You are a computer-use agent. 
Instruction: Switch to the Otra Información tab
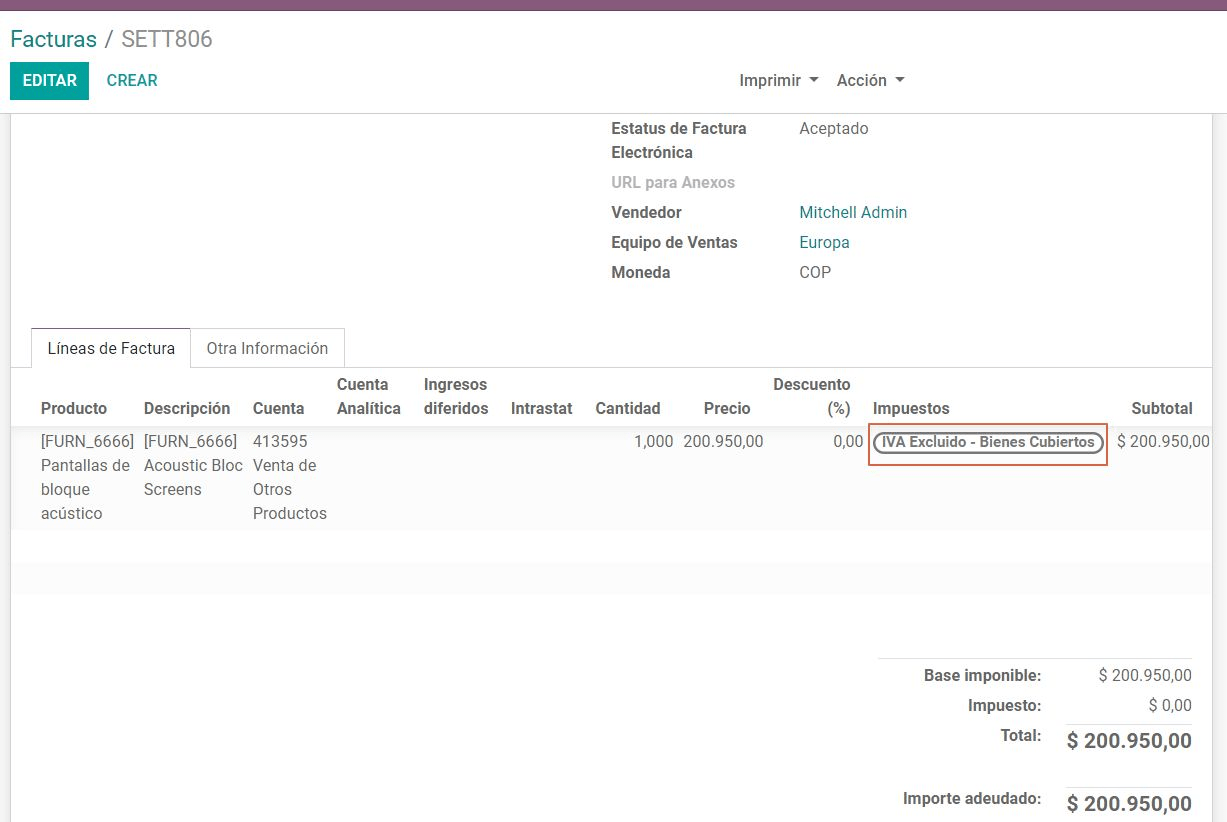click(x=267, y=348)
